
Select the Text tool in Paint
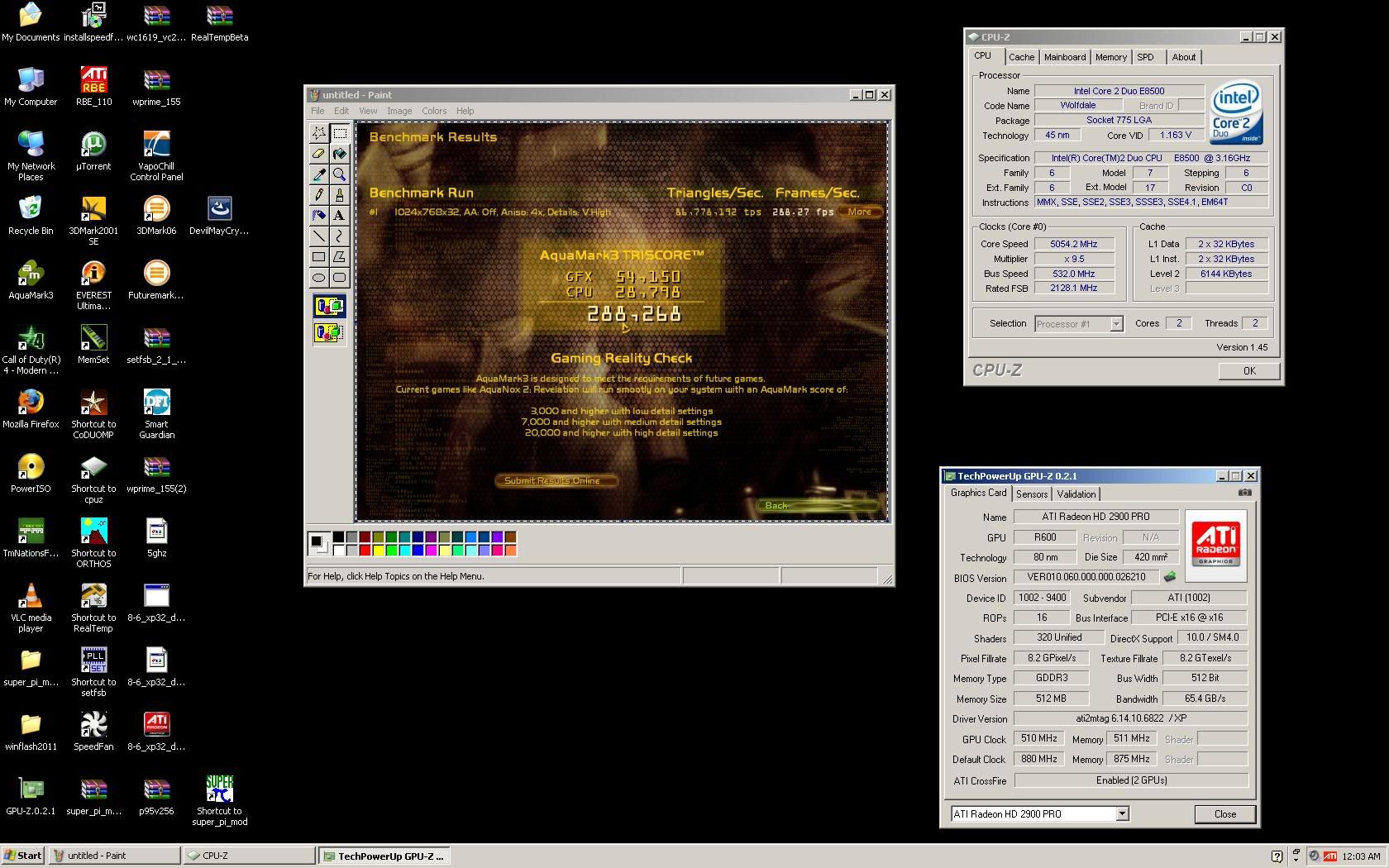pyautogui.click(x=339, y=216)
